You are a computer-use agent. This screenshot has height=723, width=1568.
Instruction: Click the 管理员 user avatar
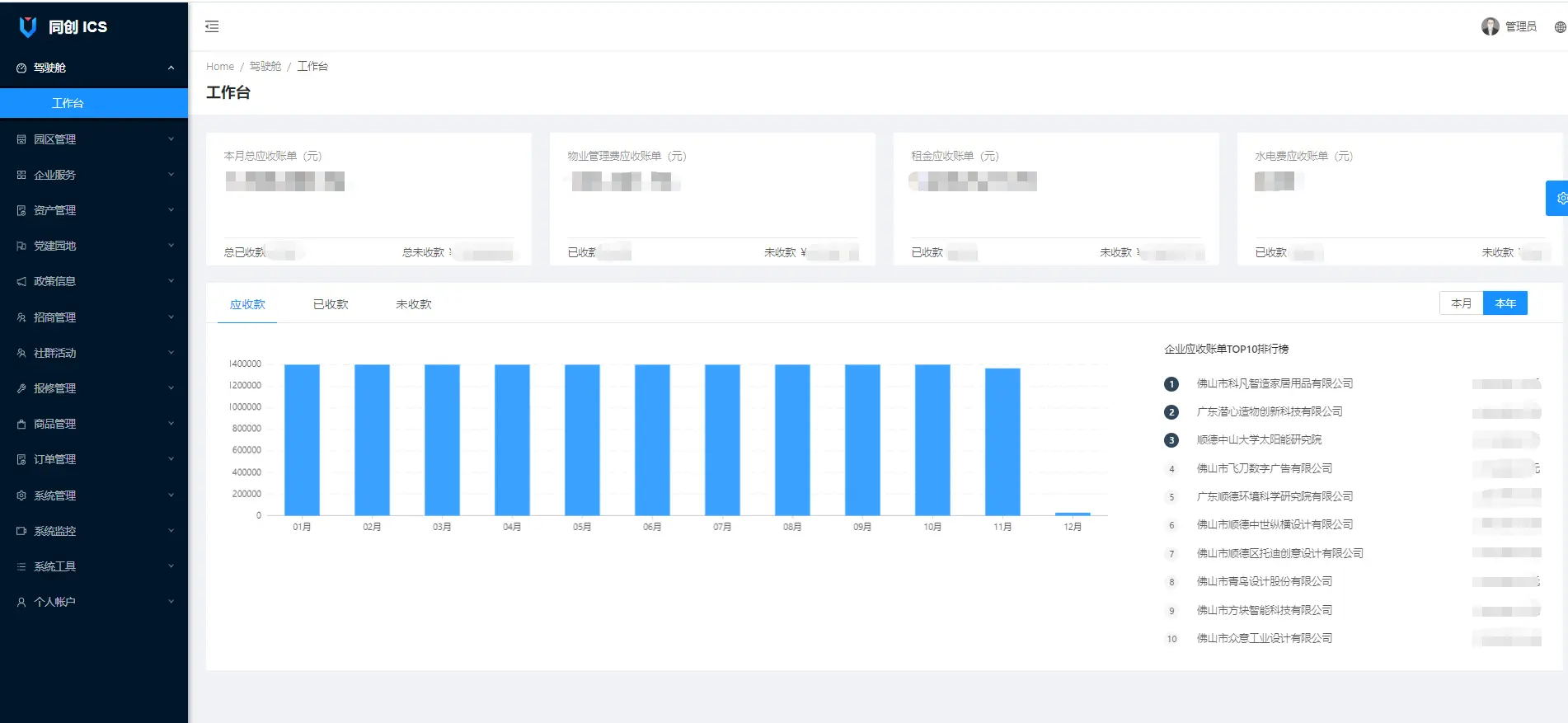click(x=1490, y=26)
